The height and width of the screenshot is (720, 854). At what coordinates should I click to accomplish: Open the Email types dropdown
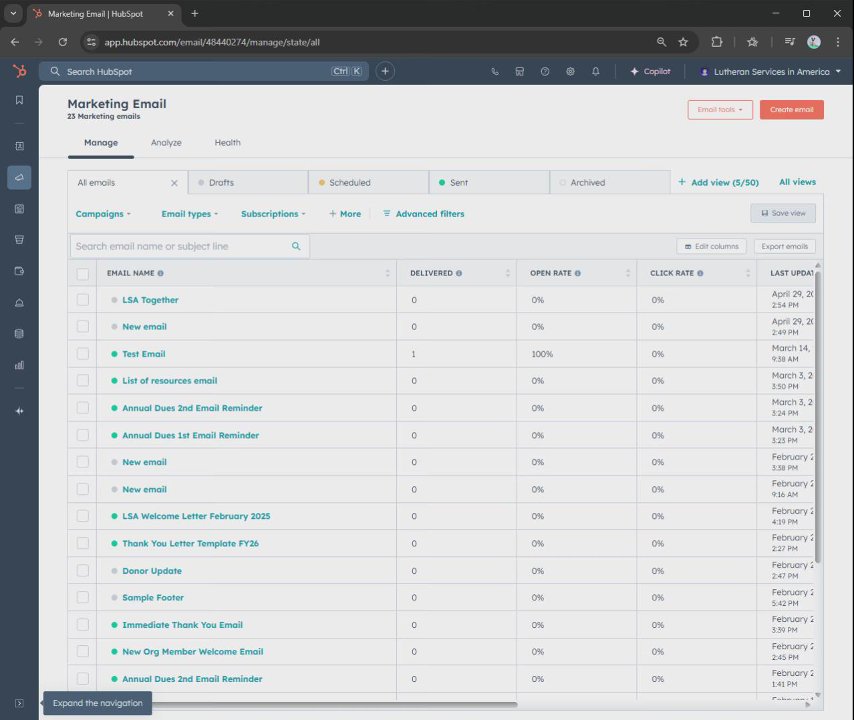pos(189,214)
